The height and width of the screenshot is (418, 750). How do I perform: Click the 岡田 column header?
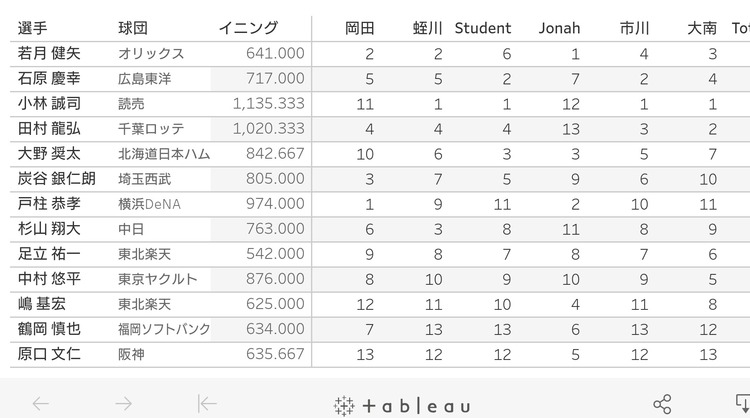360,28
